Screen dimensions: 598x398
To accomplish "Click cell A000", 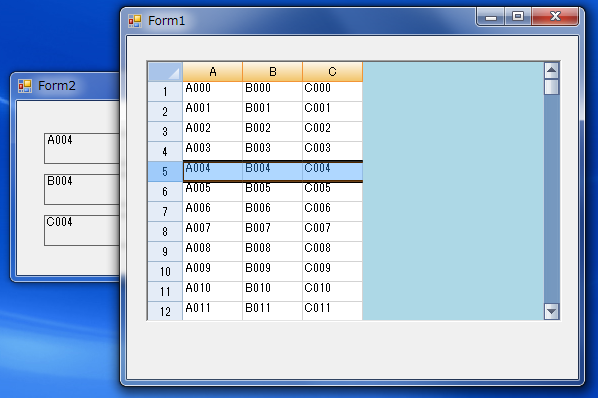I will click(212, 91).
